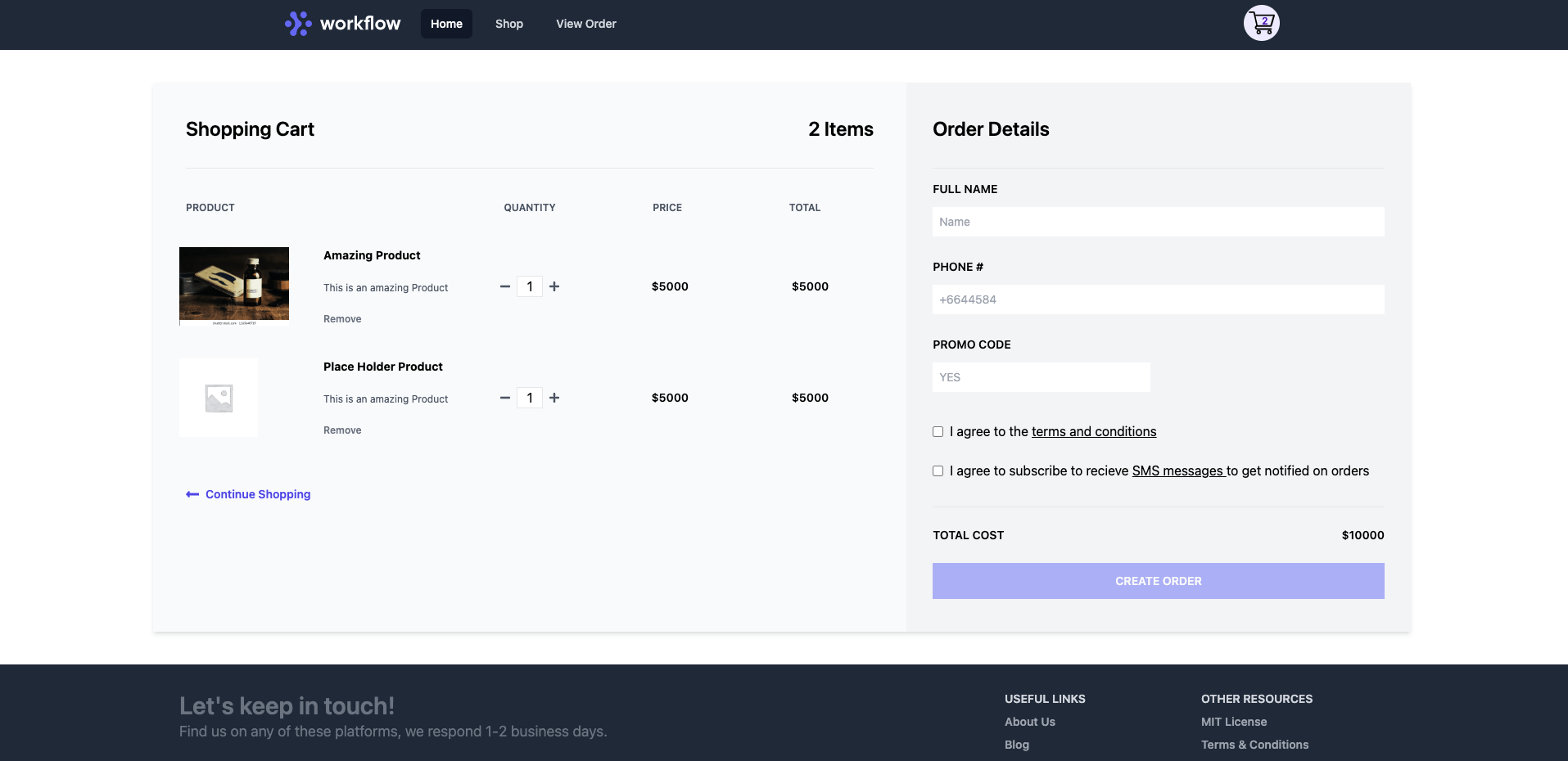The image size is (1568, 761).
Task: Click the Continue Shopping left arrow icon
Action: click(192, 494)
